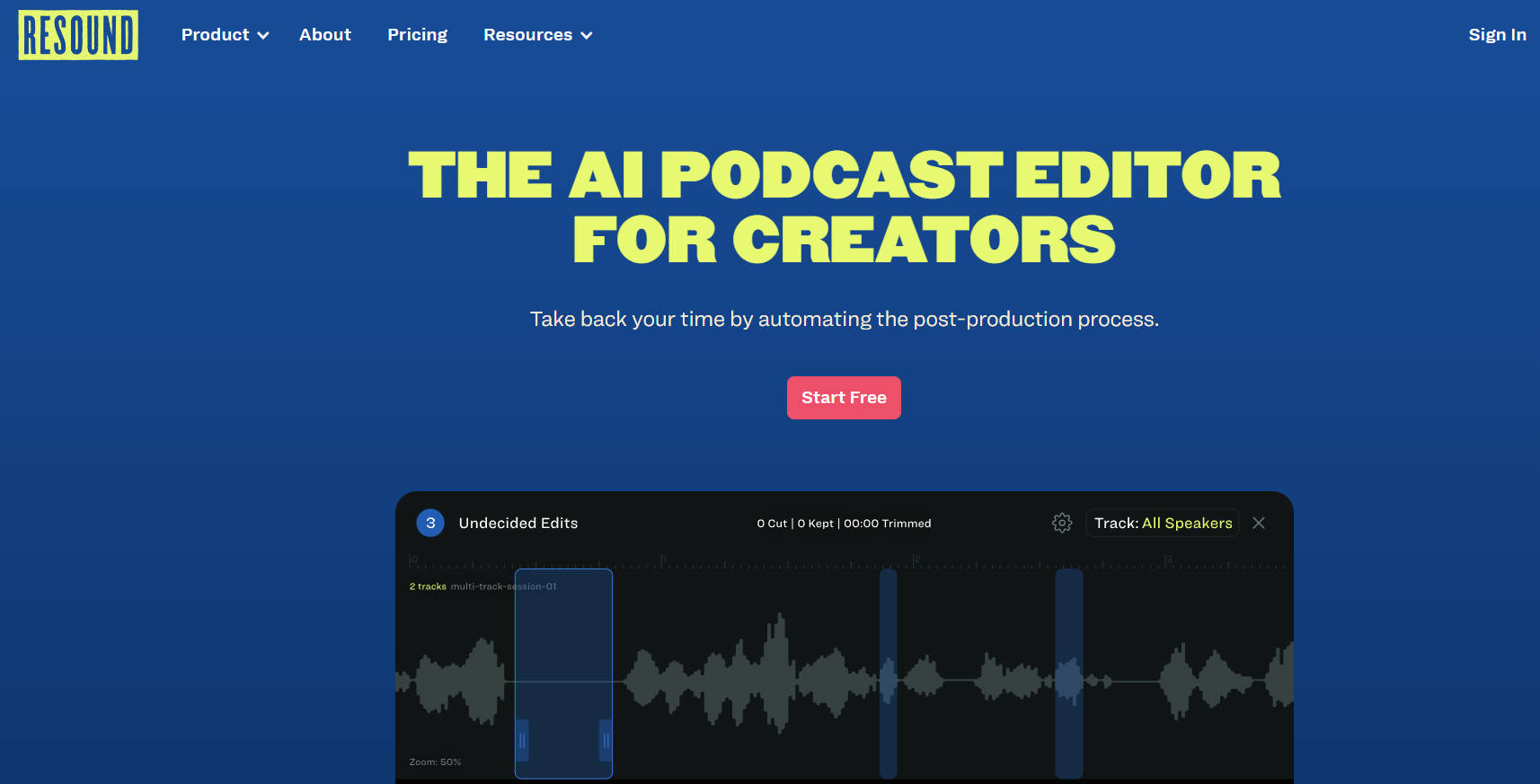Expand the Product menu chevron

(263, 36)
